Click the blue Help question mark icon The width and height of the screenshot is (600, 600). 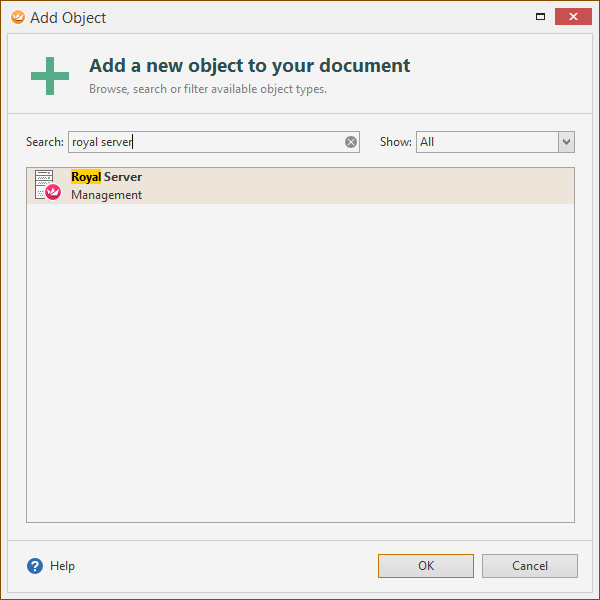tap(35, 566)
